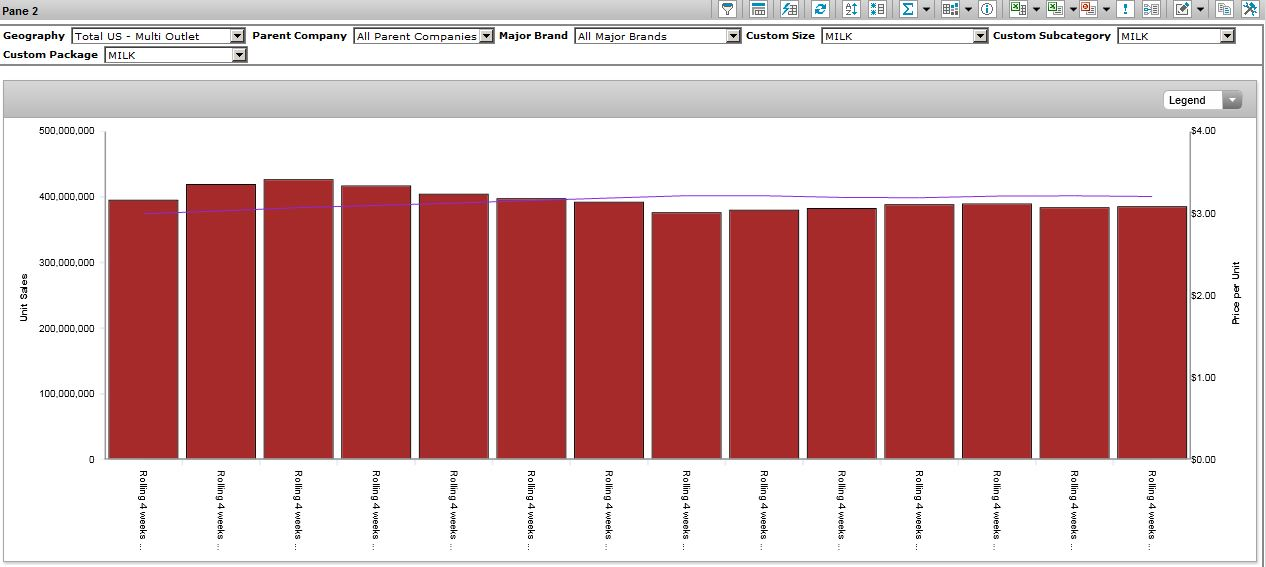Click the sort A-Z icon
Viewport: 1266px width, 567px height.
(851, 9)
